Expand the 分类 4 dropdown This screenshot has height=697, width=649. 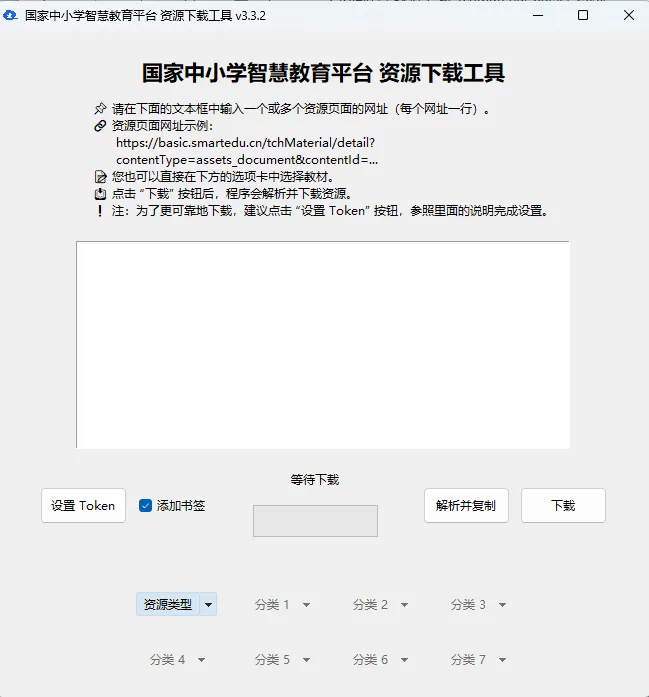click(x=177, y=660)
